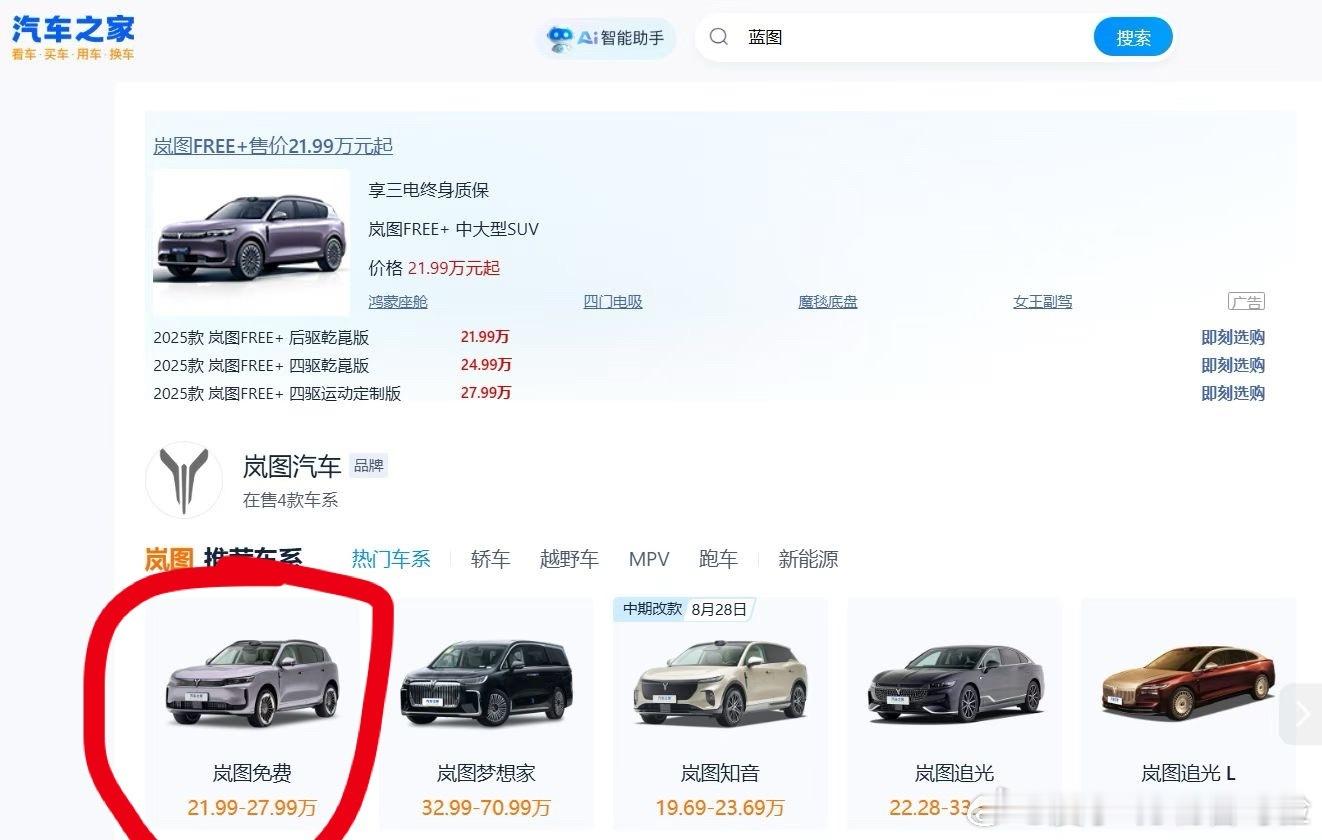Click the 品牌 tag next to 岚图汽车
Screen dimensions: 1322x840
368,465
